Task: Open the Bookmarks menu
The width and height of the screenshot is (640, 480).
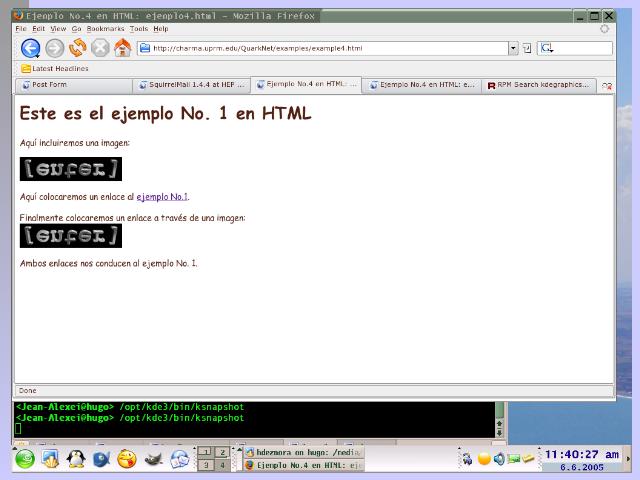Action: [106, 29]
